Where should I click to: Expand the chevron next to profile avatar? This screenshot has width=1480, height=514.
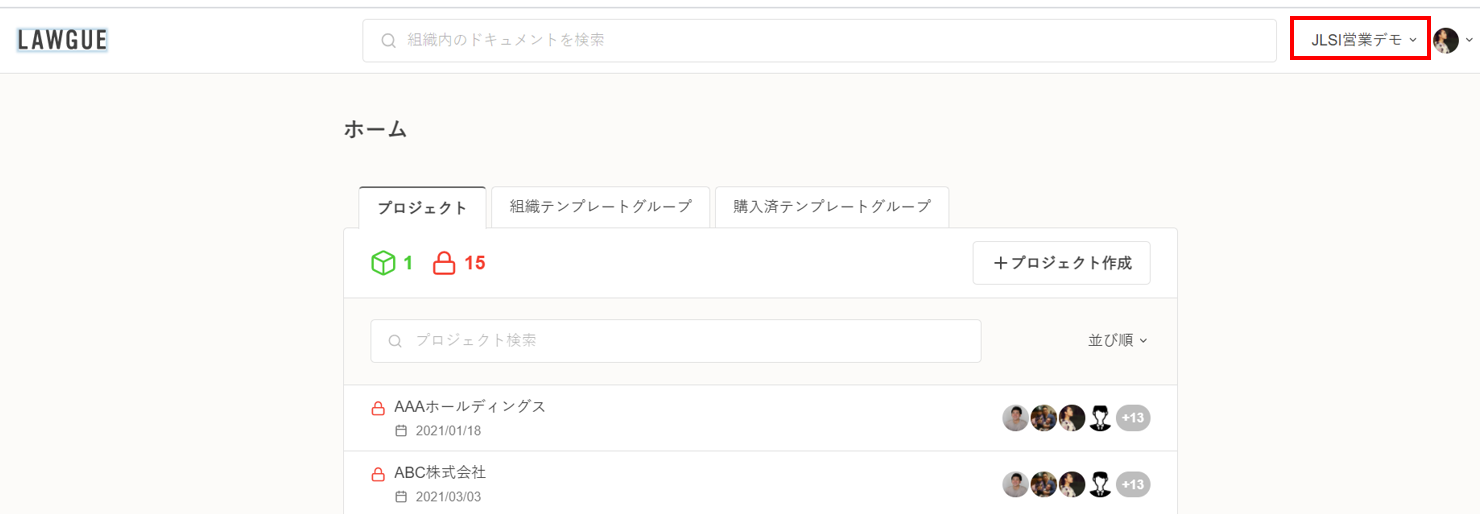[1469, 40]
